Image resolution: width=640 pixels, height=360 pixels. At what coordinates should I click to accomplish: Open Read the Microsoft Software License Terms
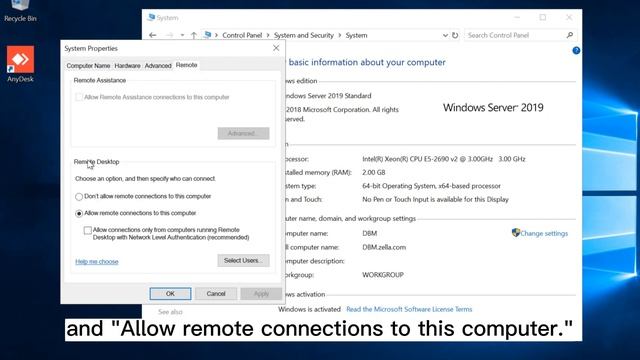(409, 309)
